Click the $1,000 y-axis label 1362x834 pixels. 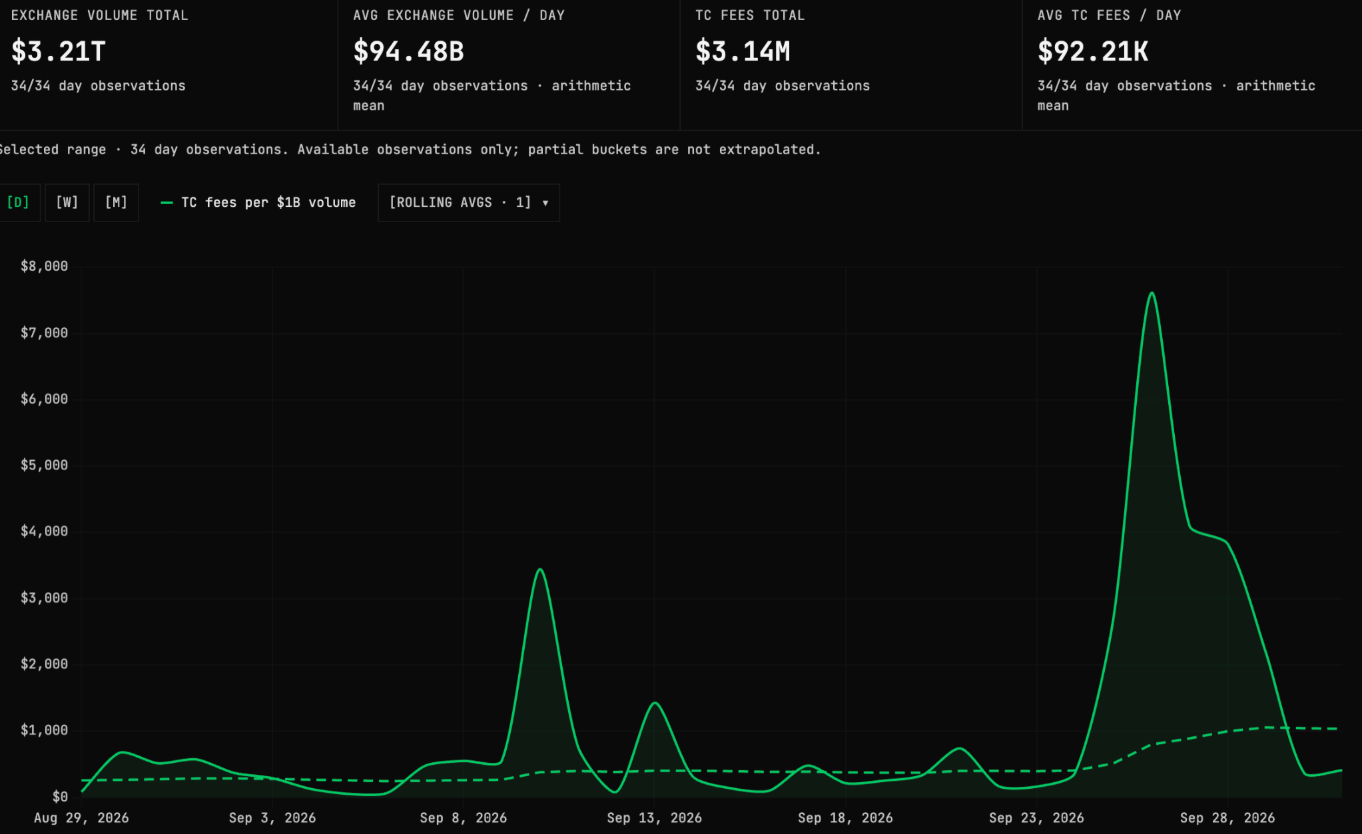coord(44,730)
